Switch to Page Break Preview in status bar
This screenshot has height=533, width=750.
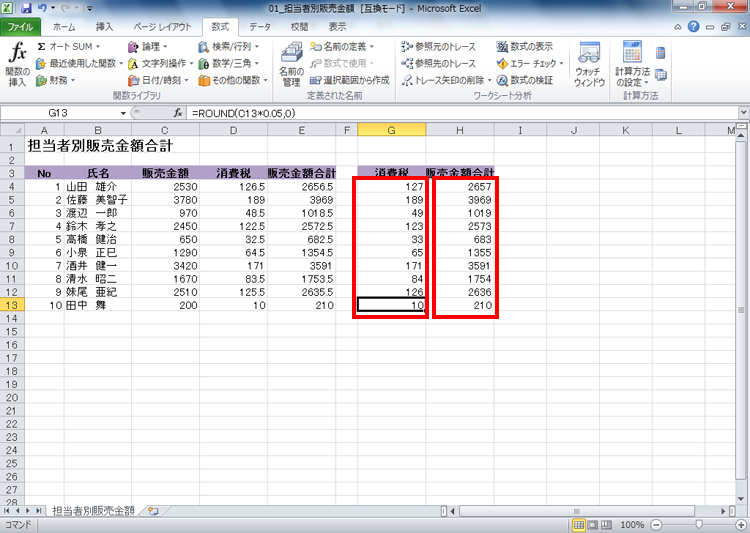click(x=606, y=525)
